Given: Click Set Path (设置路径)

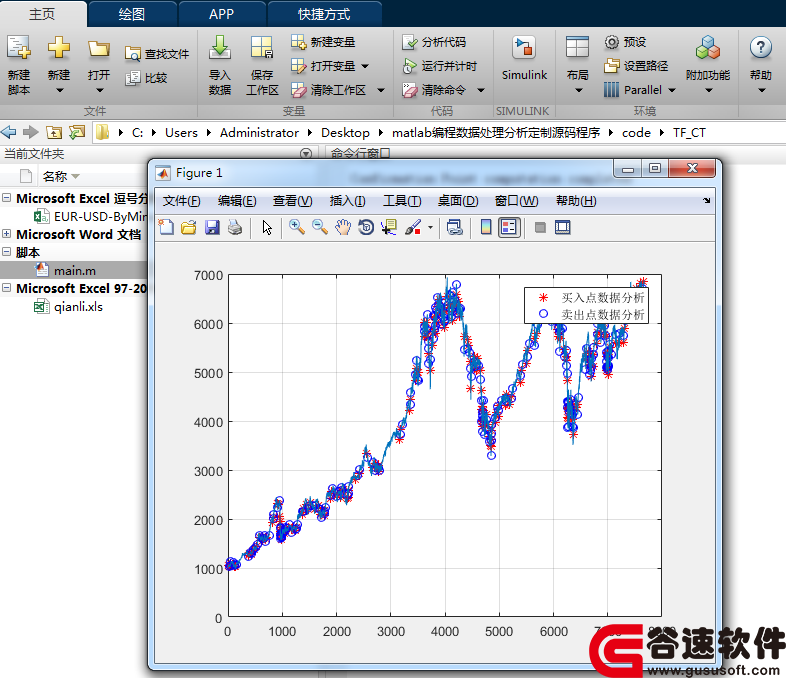Looking at the screenshot, I should pos(636,66).
